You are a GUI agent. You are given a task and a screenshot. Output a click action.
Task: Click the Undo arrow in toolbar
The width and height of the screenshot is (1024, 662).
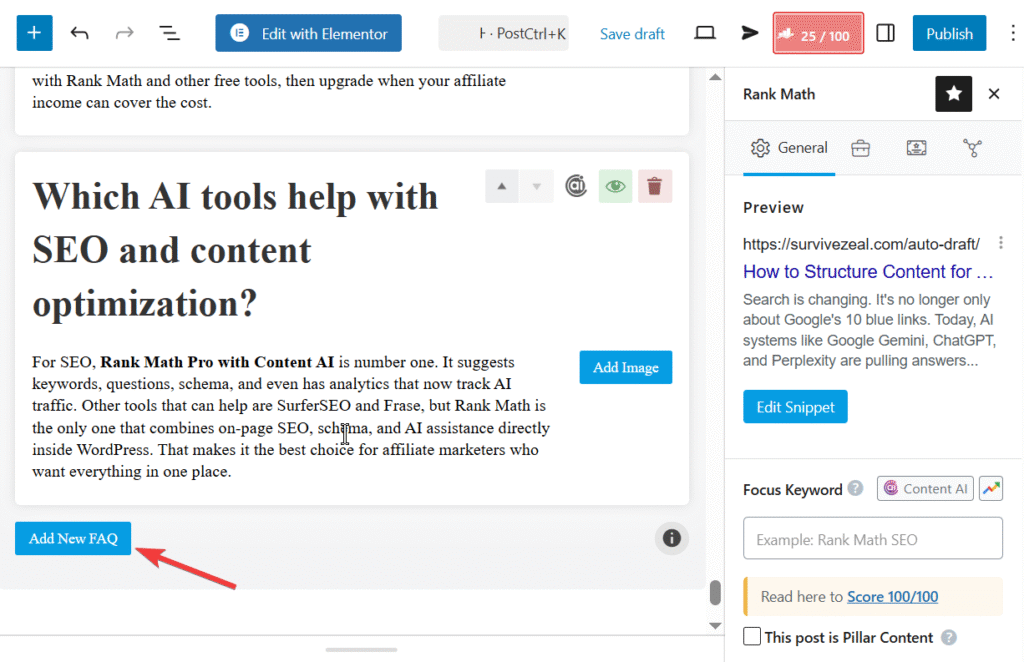click(x=80, y=33)
